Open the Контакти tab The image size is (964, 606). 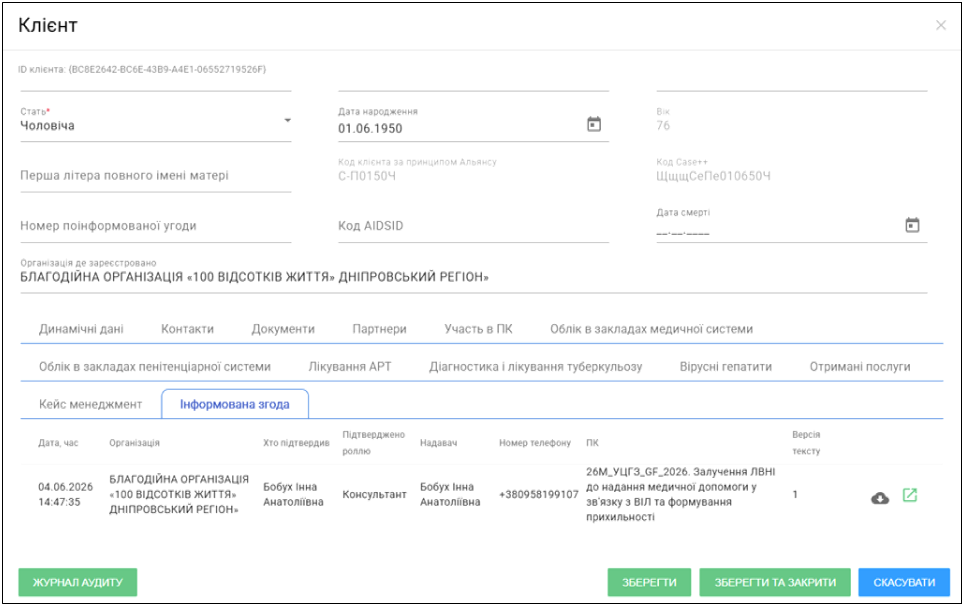click(188, 329)
